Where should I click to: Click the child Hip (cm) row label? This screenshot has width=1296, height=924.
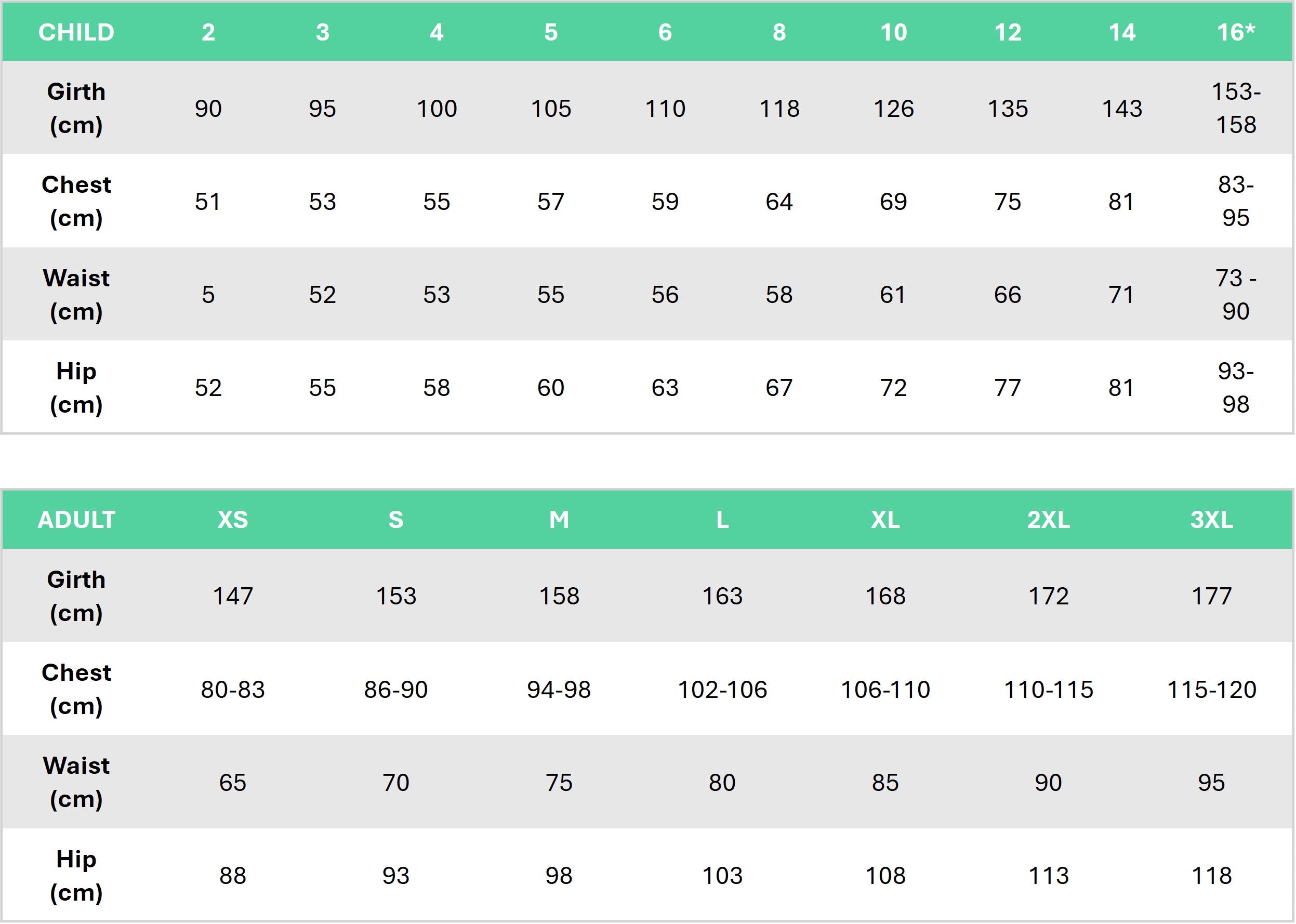coord(76,388)
